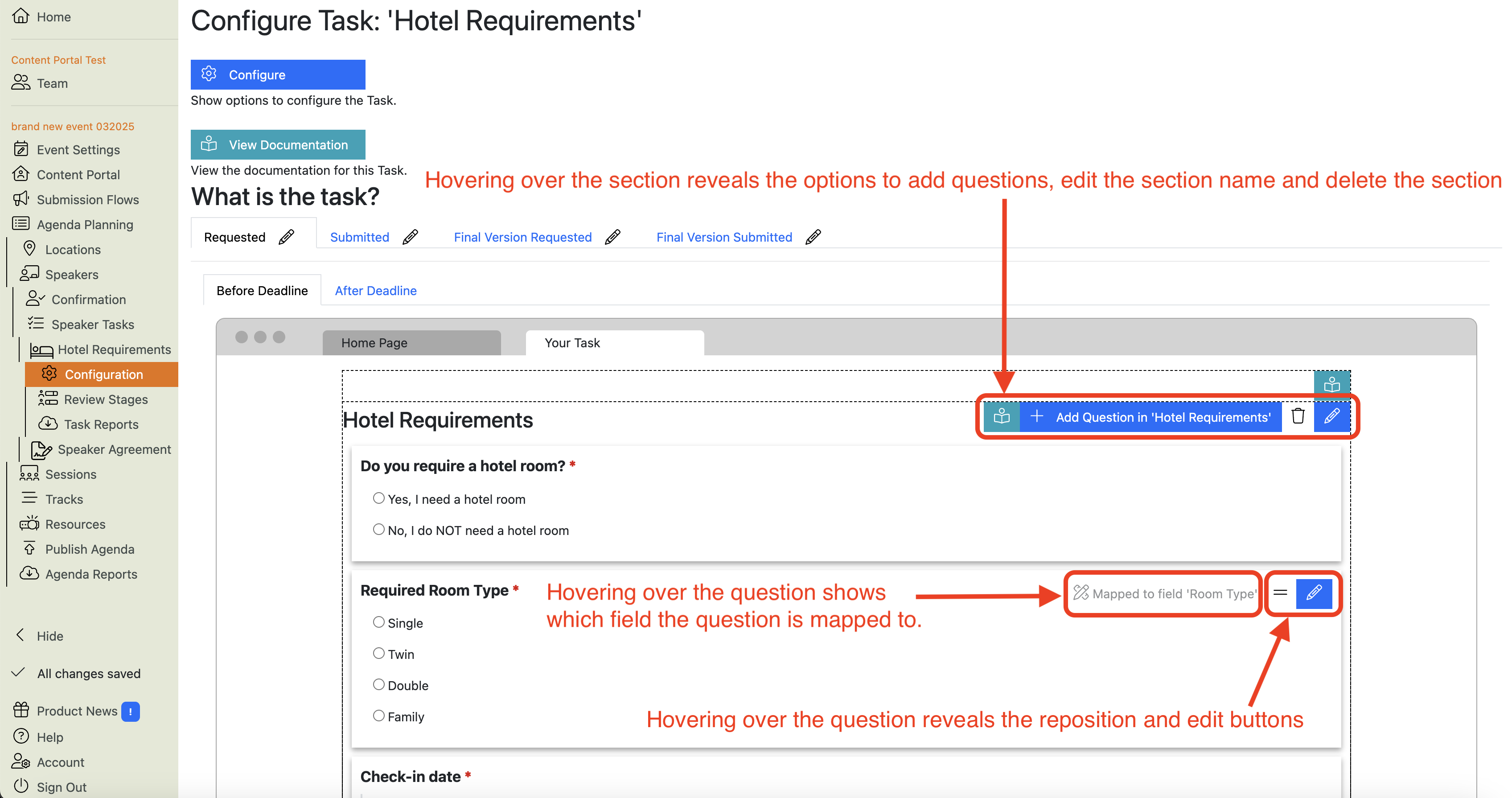The image size is (1512, 798).
Task: Click pencil icon beside Final Version Submitted
Action: [813, 237]
